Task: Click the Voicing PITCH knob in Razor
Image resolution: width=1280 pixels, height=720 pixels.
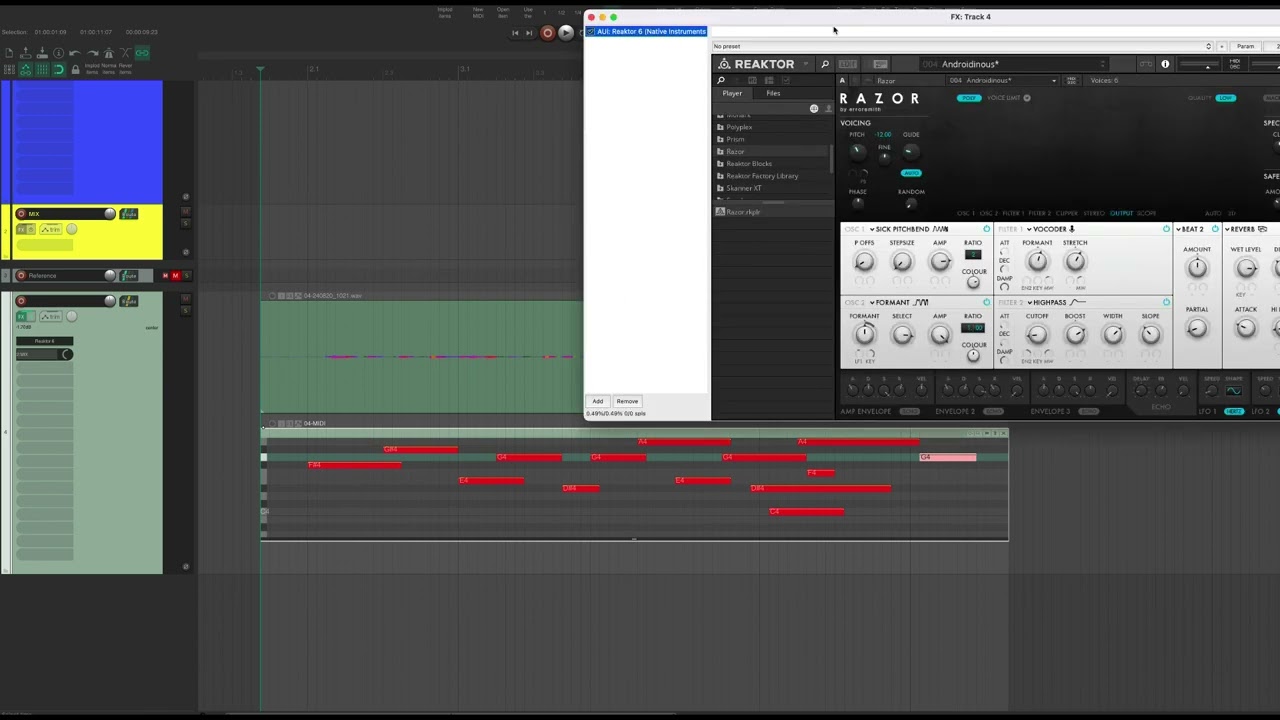Action: coord(857,150)
